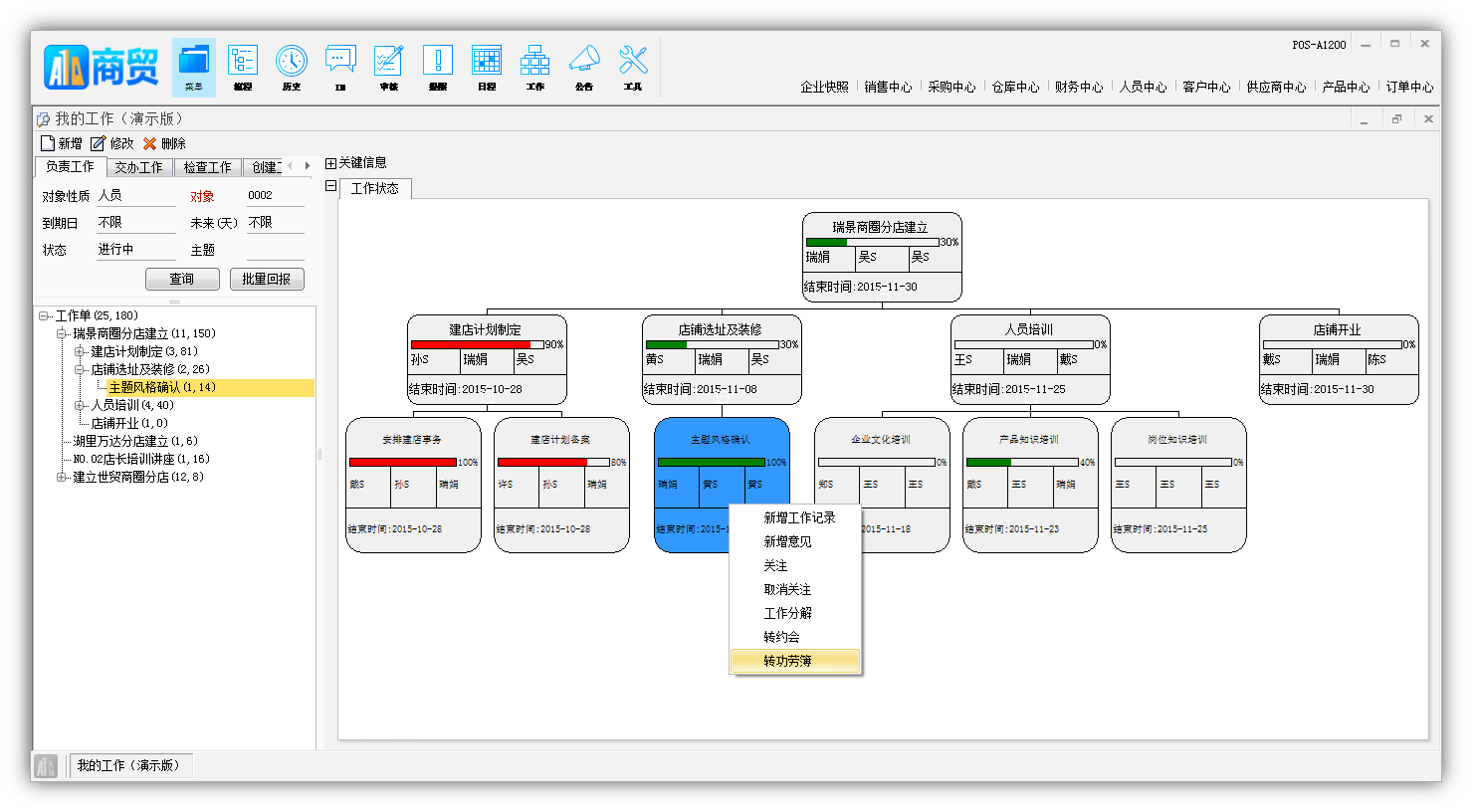Expand the 关键信息 section
1472x812 pixels.
click(330, 163)
